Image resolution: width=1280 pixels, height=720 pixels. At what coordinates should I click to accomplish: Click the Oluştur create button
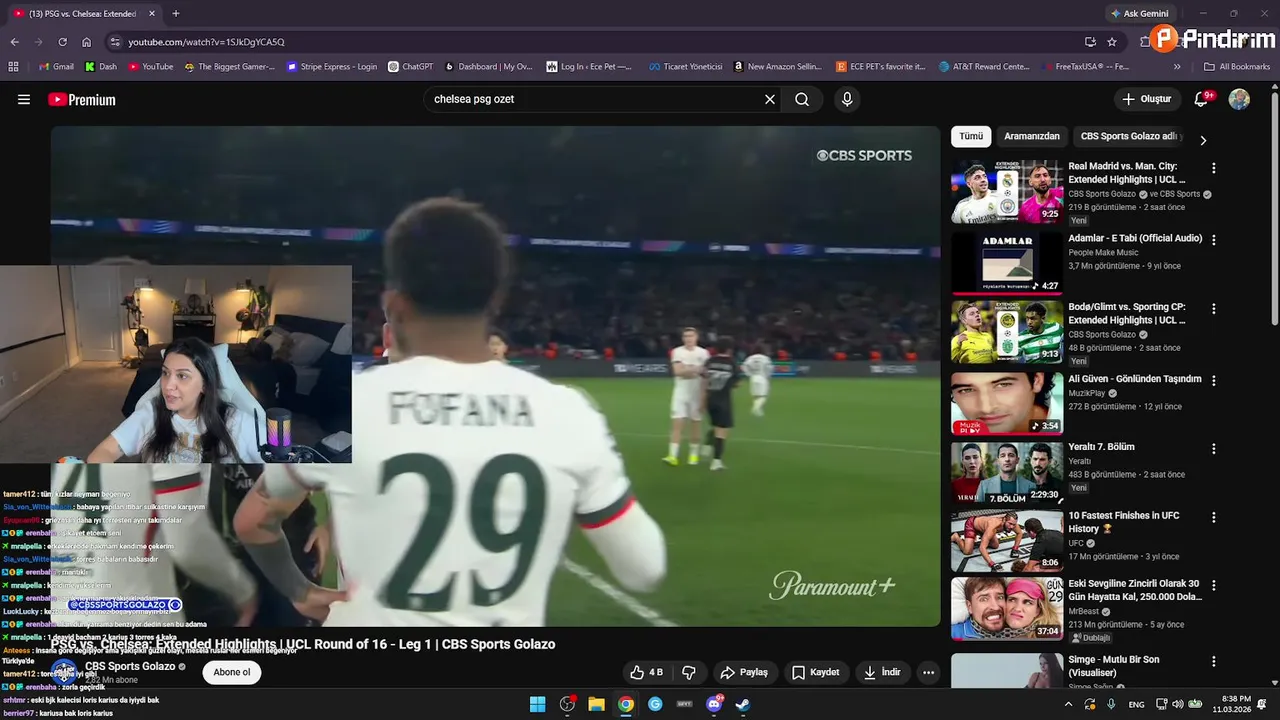pos(1147,99)
